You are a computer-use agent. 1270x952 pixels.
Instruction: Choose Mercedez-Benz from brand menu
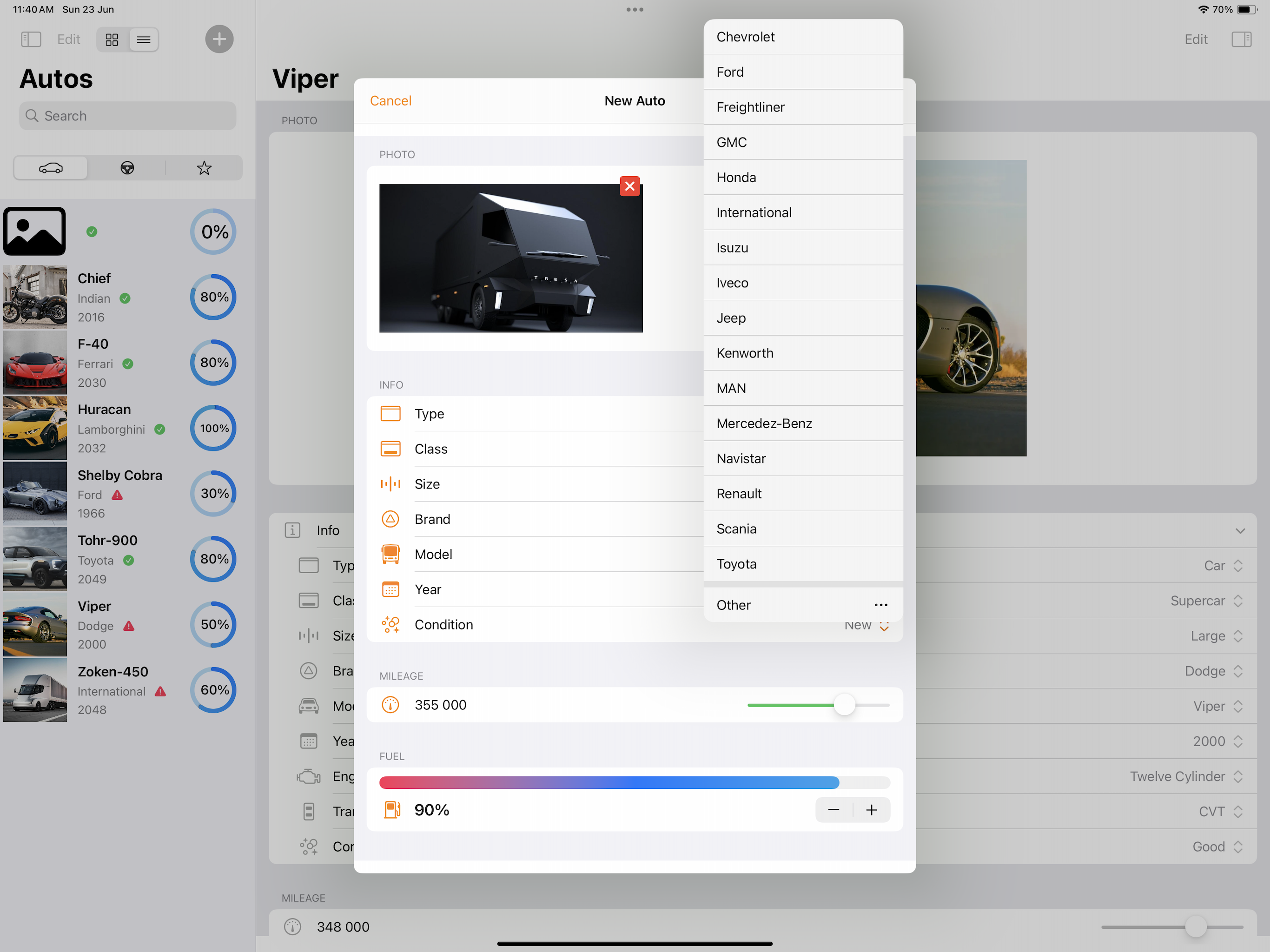(x=803, y=423)
